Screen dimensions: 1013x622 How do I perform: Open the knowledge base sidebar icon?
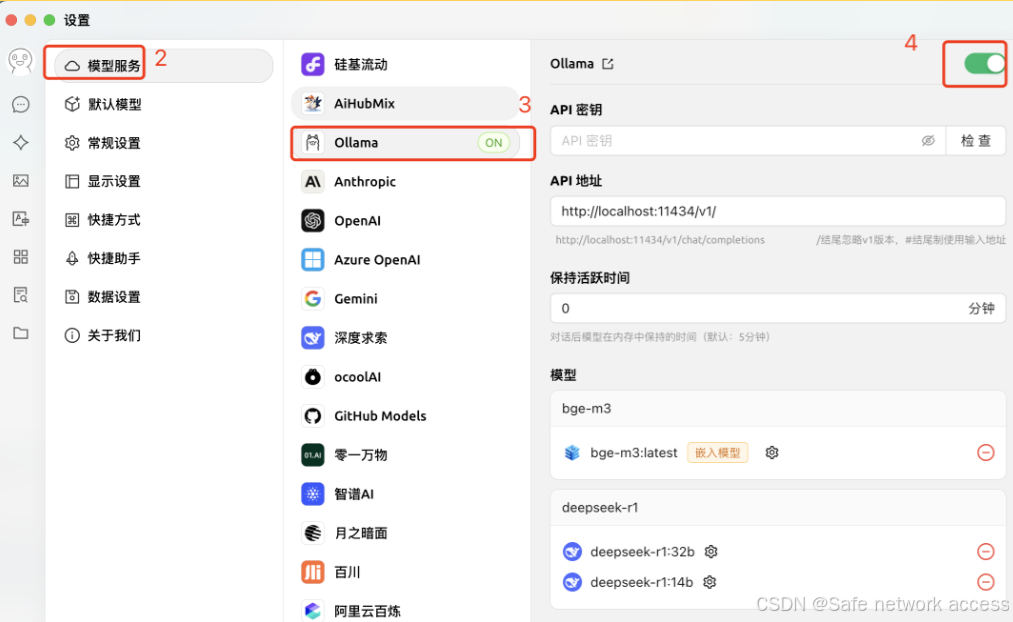point(21,295)
